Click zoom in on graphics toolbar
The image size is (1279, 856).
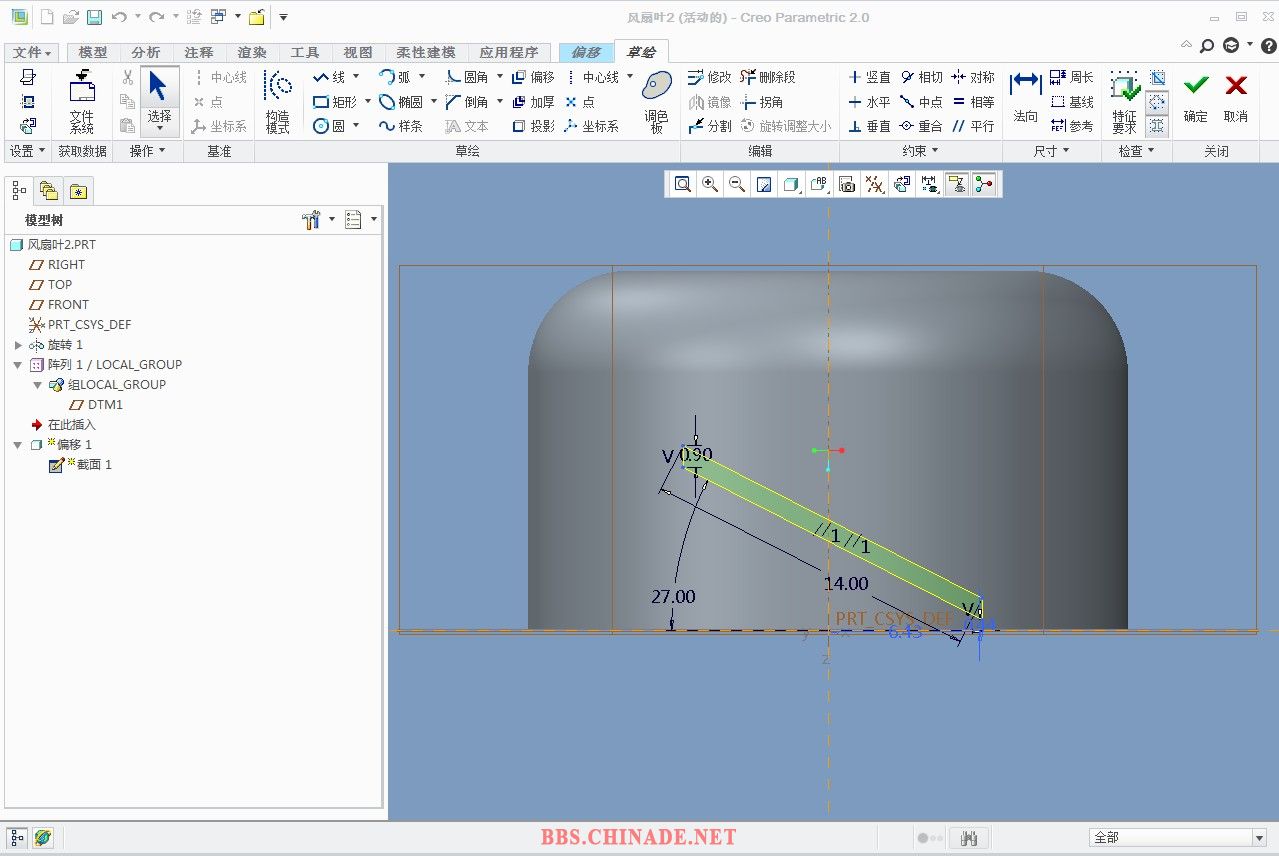tap(710, 184)
